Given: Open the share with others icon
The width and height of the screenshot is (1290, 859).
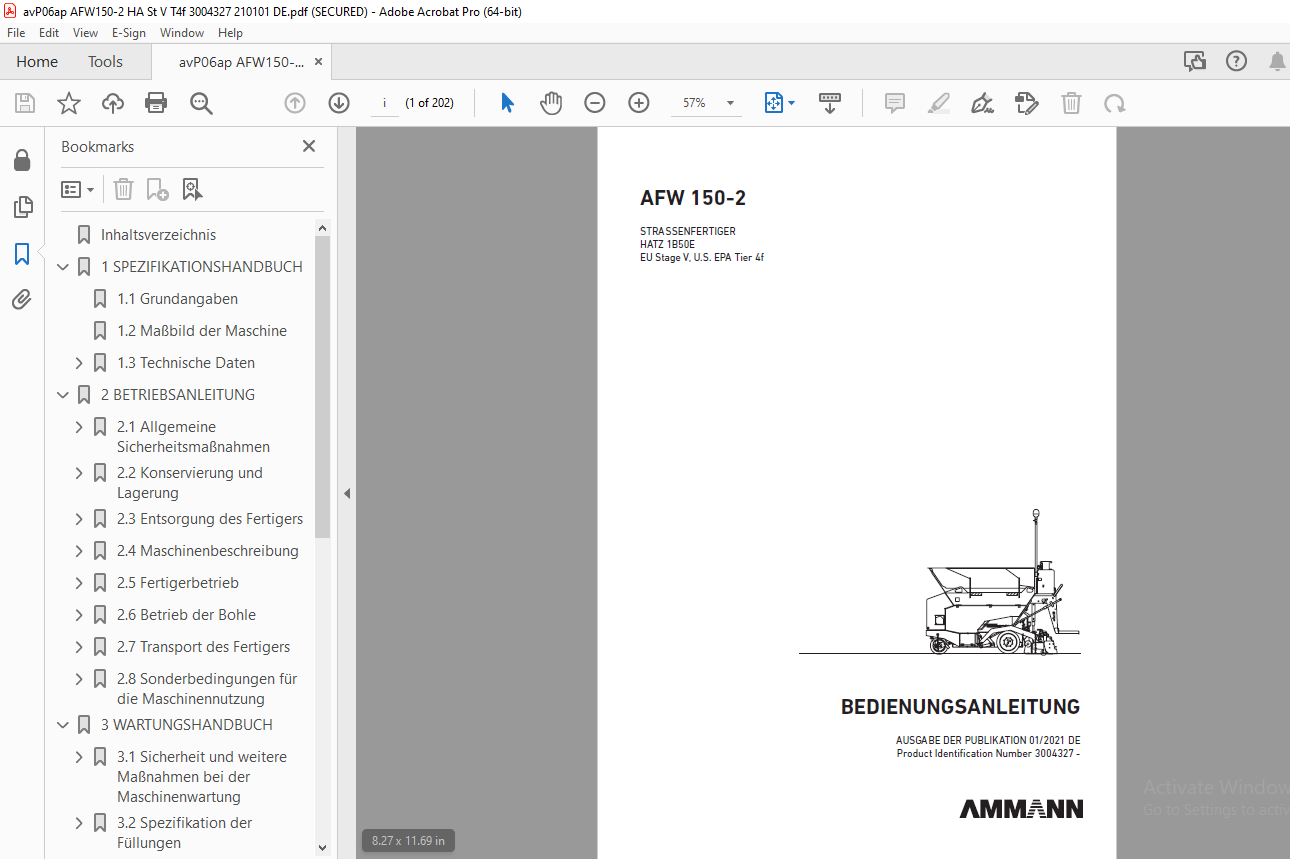Looking at the screenshot, I should click(x=1195, y=62).
